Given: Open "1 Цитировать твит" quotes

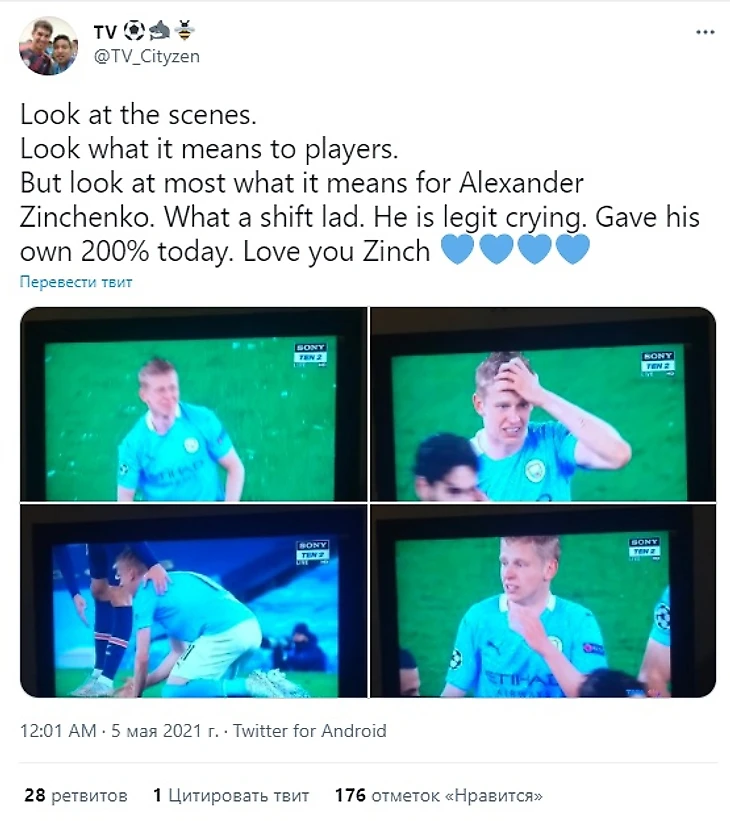Looking at the screenshot, I should point(231,796).
